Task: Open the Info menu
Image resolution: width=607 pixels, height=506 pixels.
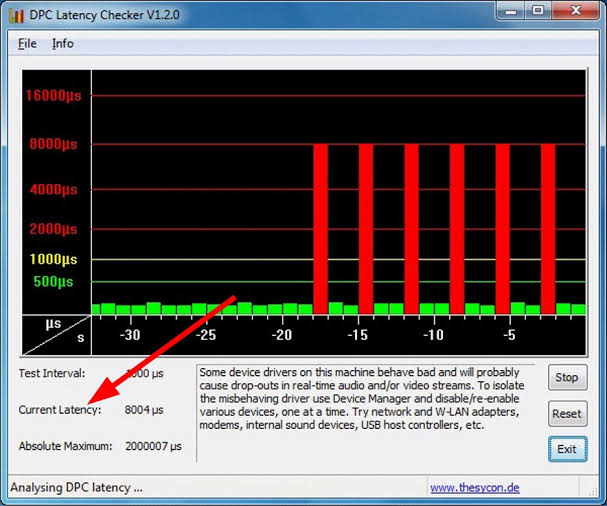Action: [x=63, y=43]
